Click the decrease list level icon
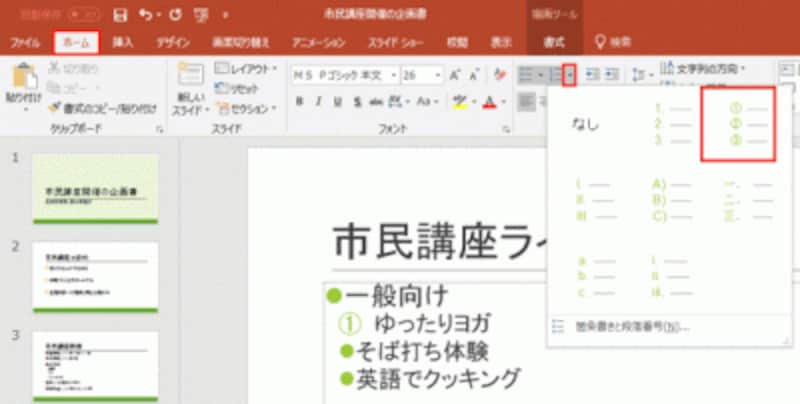Image resolution: width=800 pixels, height=404 pixels. 592,75
